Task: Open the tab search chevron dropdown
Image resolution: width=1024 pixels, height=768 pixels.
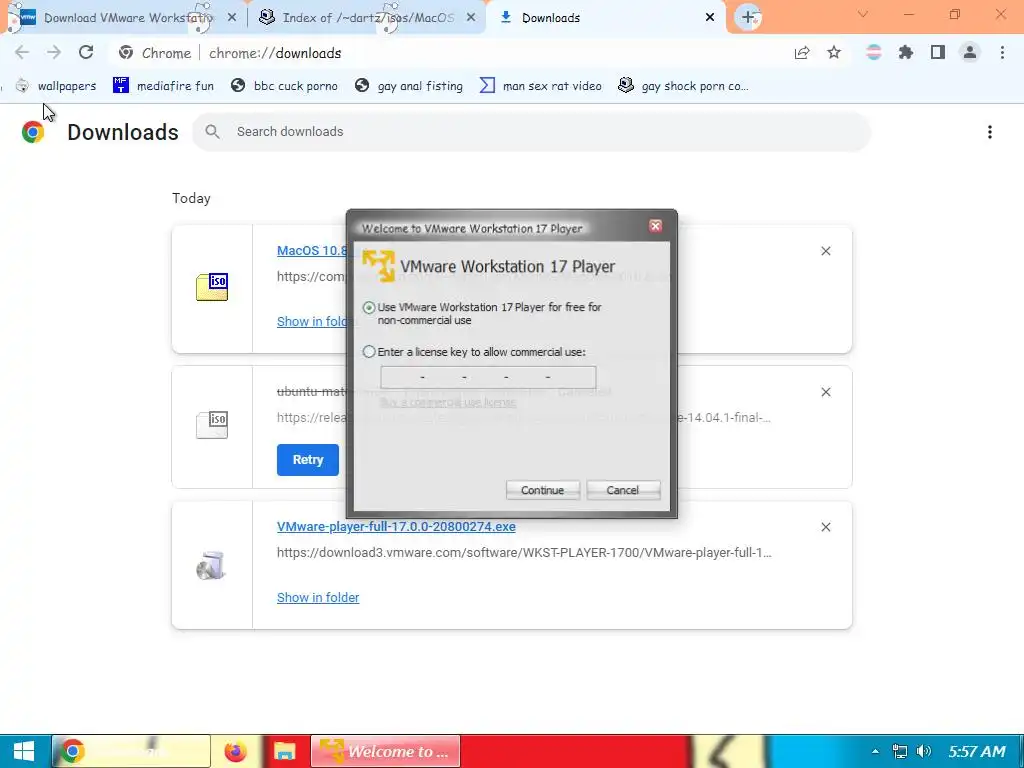Action: tap(863, 14)
